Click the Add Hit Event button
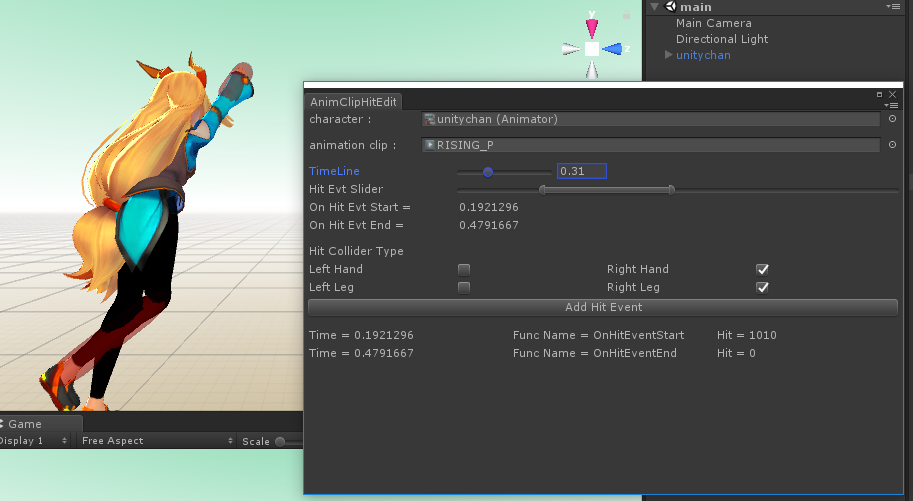This screenshot has width=913, height=501. coord(603,307)
